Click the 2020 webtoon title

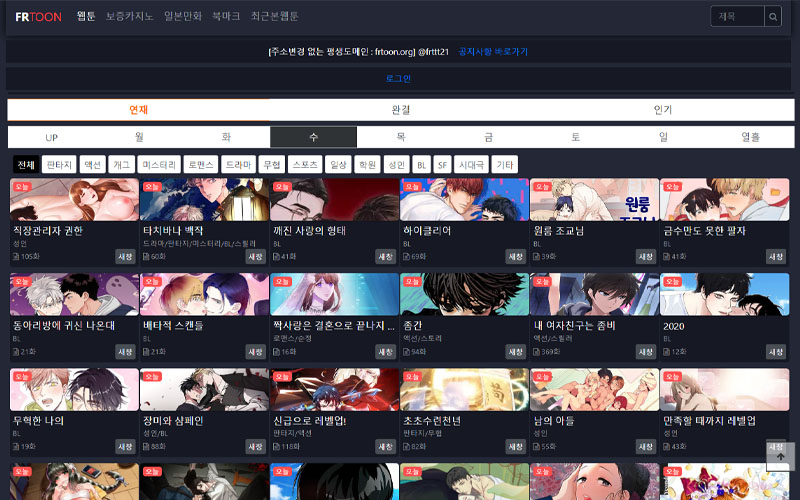coord(674,326)
